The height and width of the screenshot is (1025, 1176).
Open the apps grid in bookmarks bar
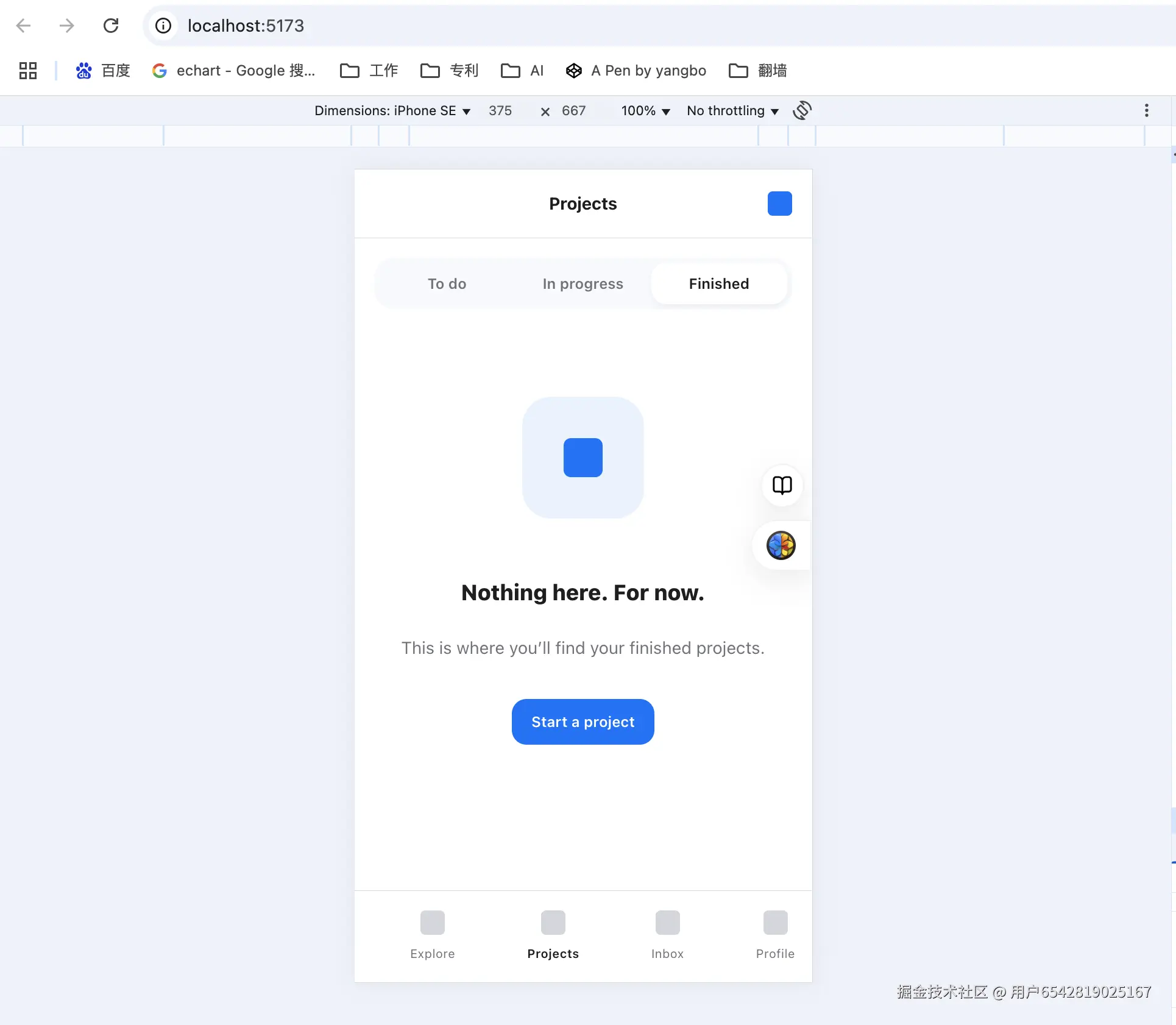pos(28,71)
